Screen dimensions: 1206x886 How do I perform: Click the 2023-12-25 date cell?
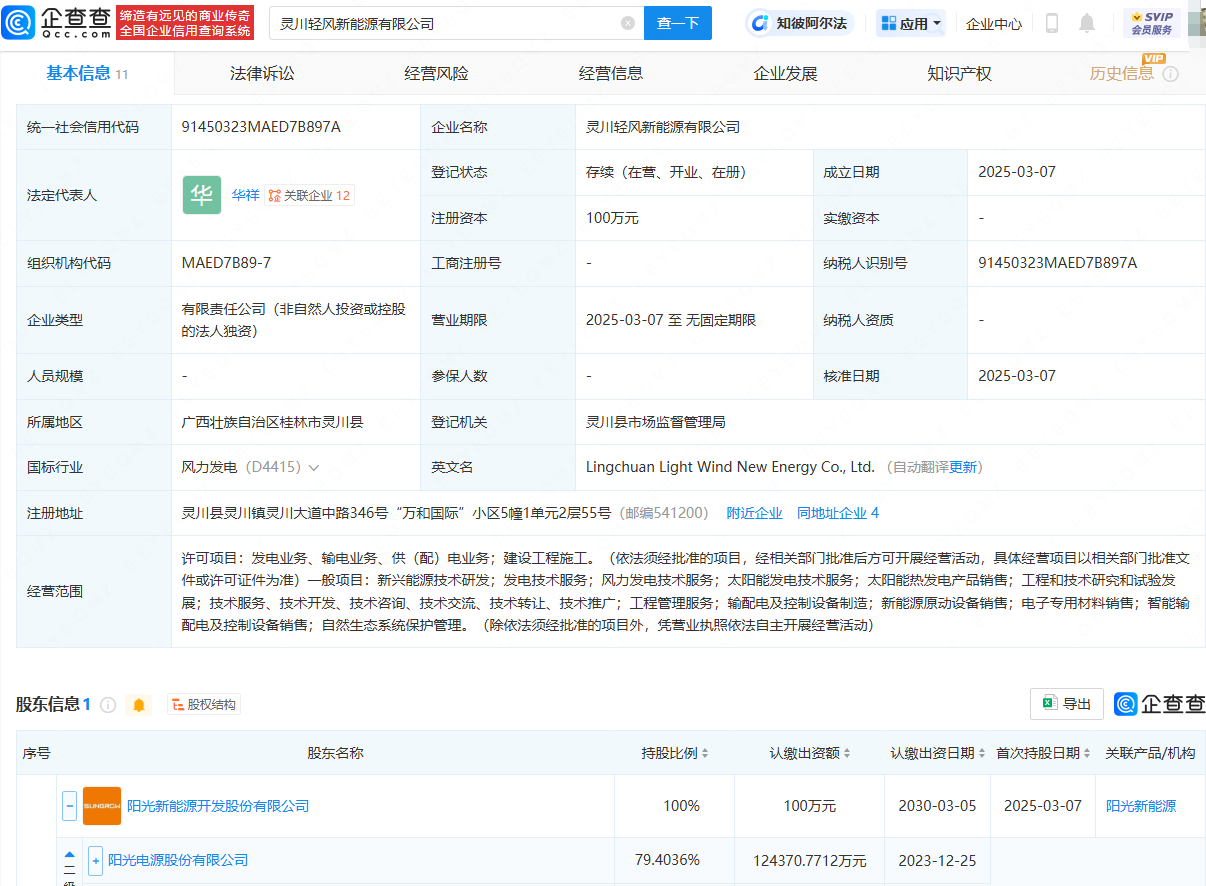tap(937, 860)
